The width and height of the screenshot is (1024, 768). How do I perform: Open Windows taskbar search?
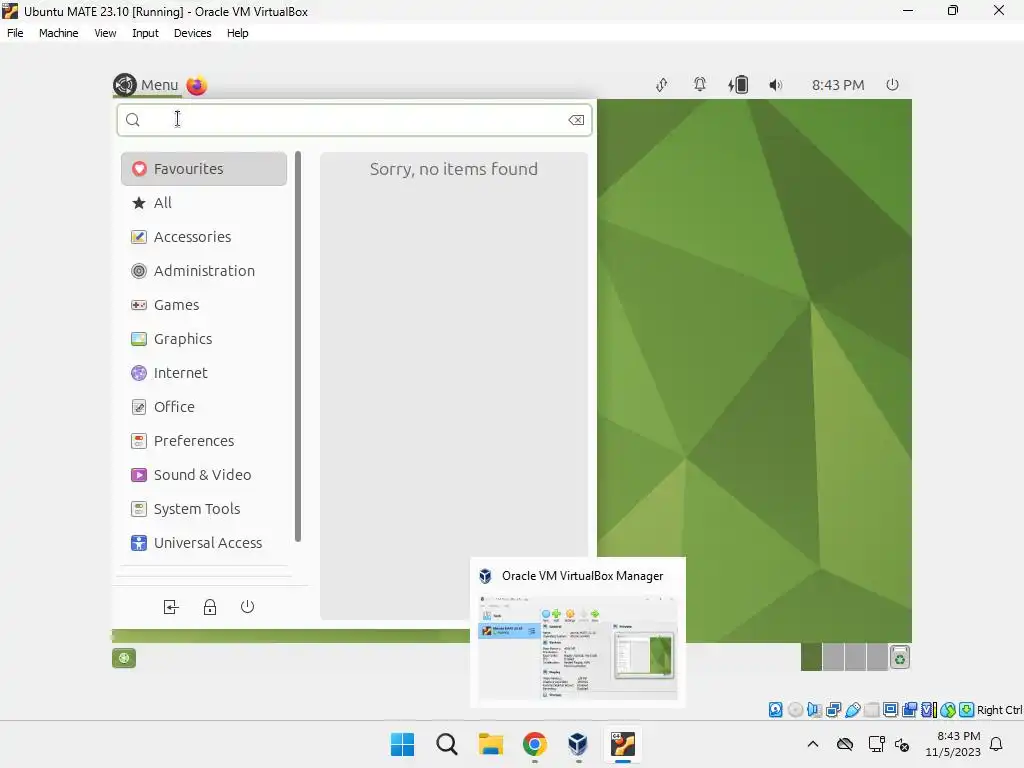447,744
